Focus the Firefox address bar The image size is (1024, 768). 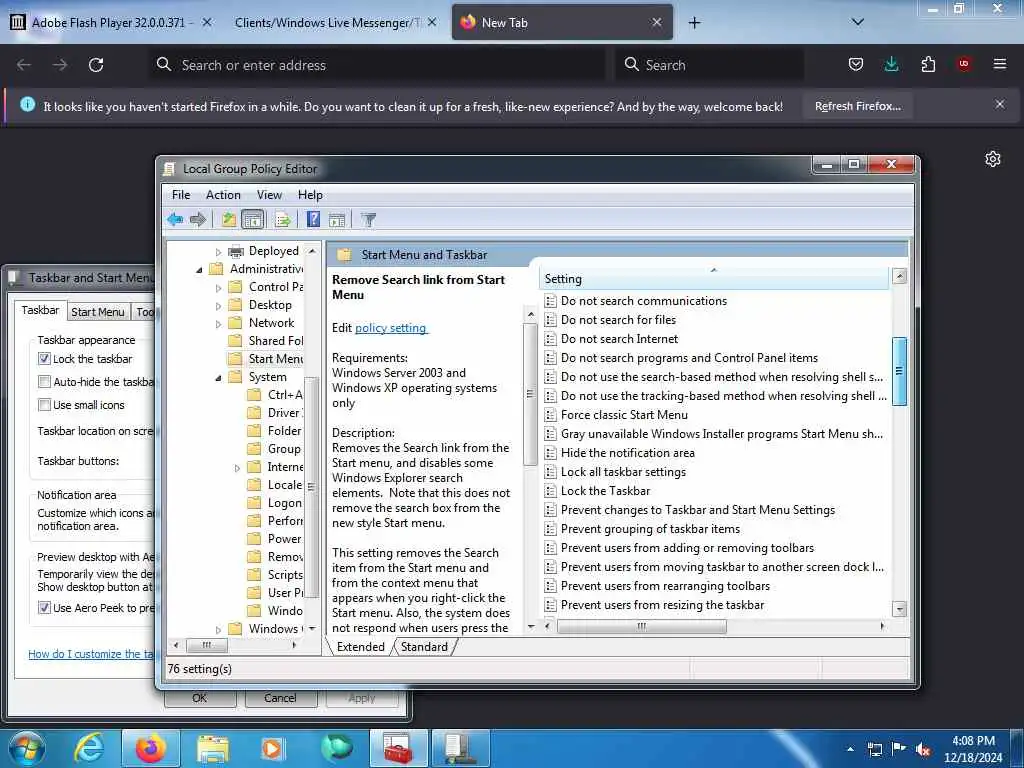(377, 65)
